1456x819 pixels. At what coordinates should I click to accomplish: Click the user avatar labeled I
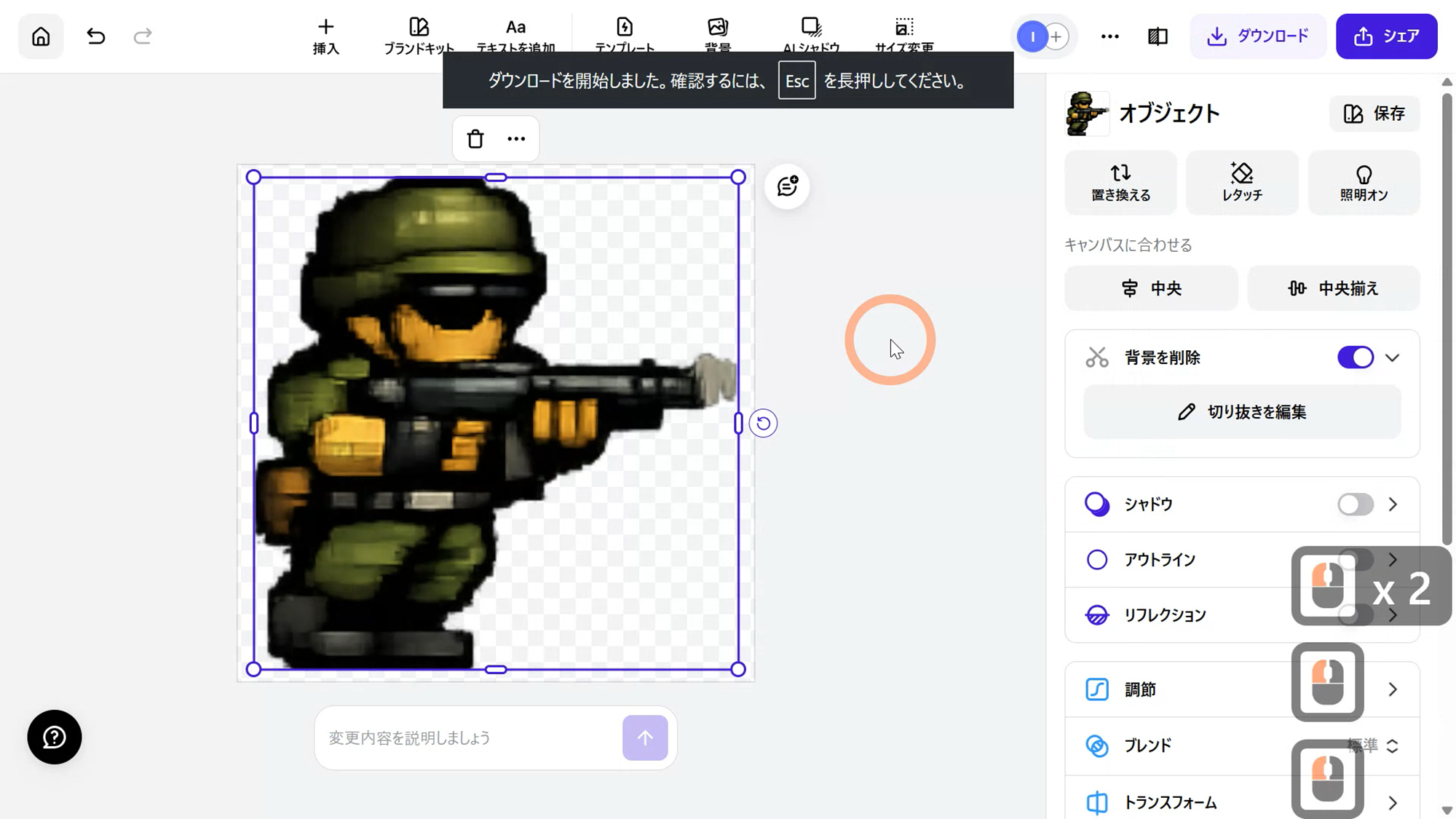click(1032, 36)
